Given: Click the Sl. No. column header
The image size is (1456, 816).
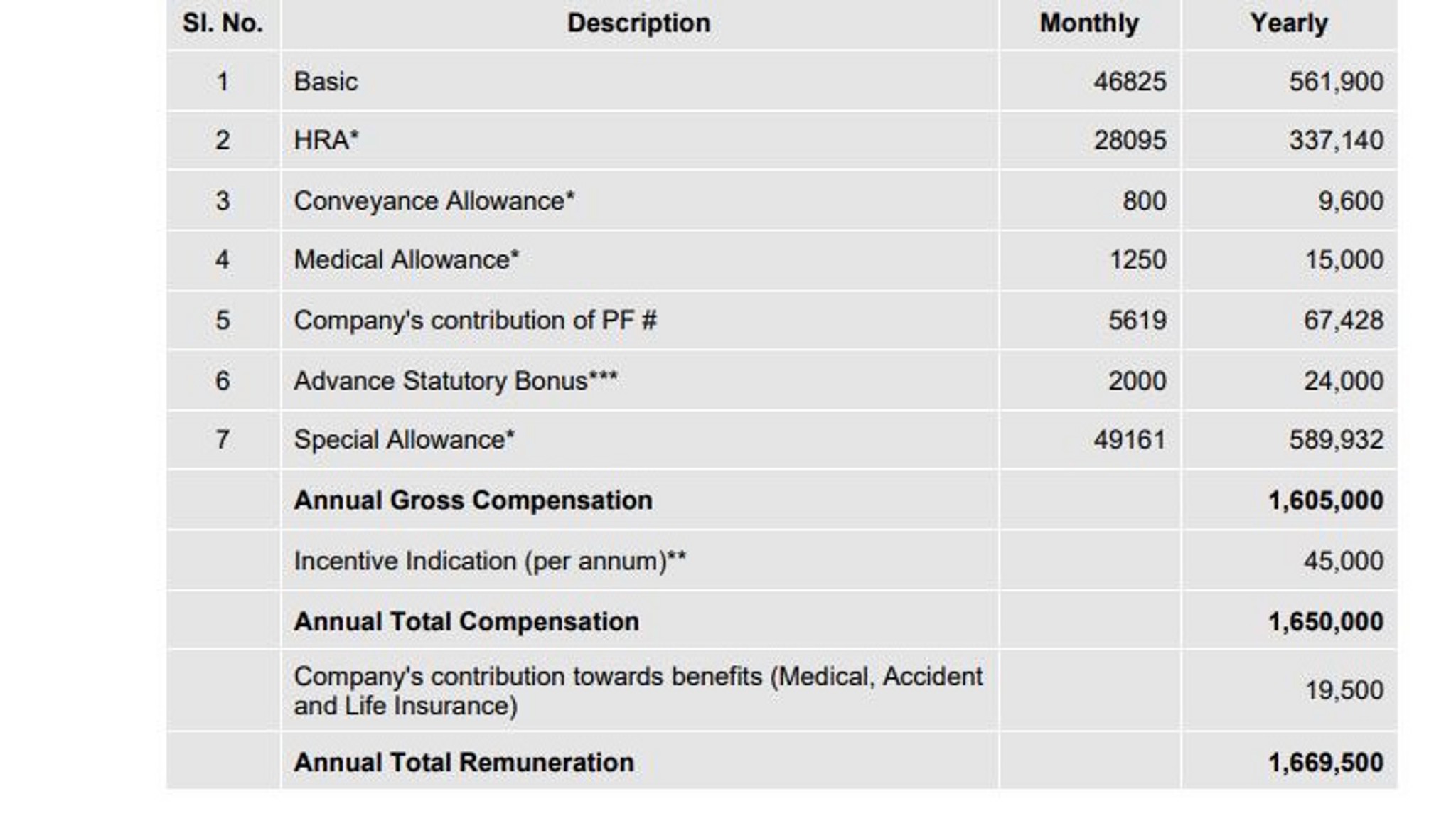Looking at the screenshot, I should (x=223, y=23).
